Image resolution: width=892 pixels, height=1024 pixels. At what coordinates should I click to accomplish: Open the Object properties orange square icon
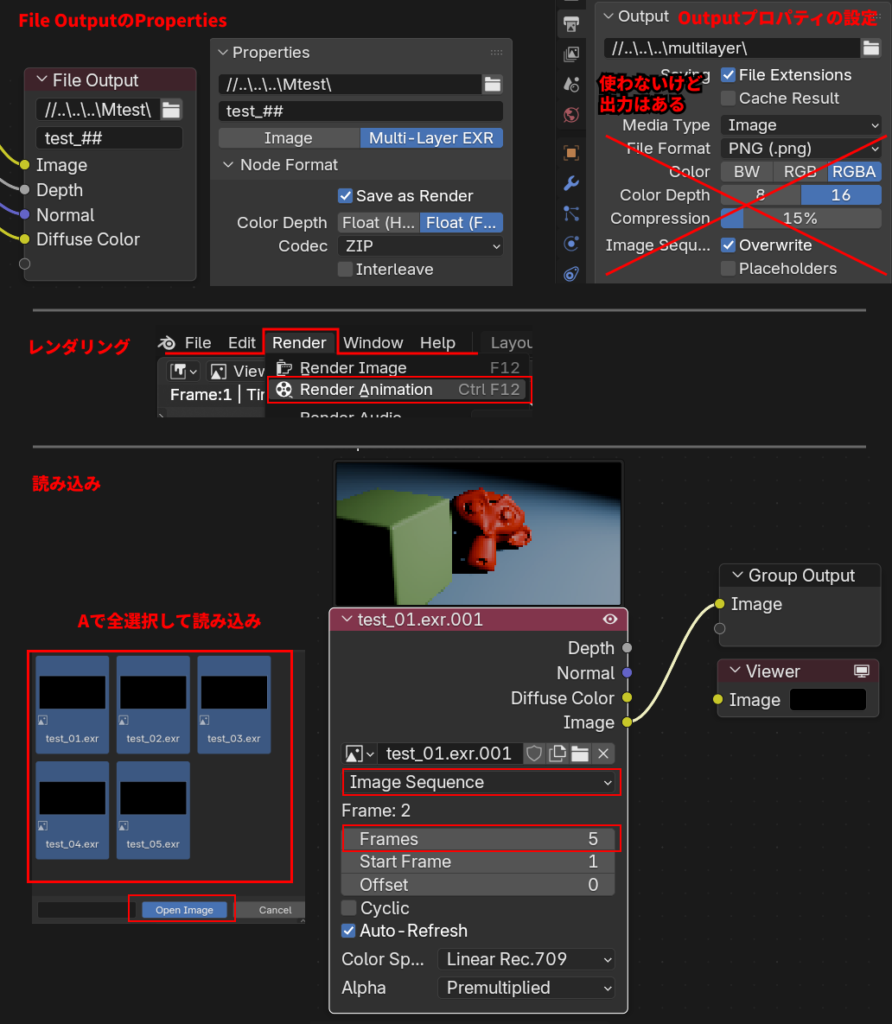(x=572, y=153)
